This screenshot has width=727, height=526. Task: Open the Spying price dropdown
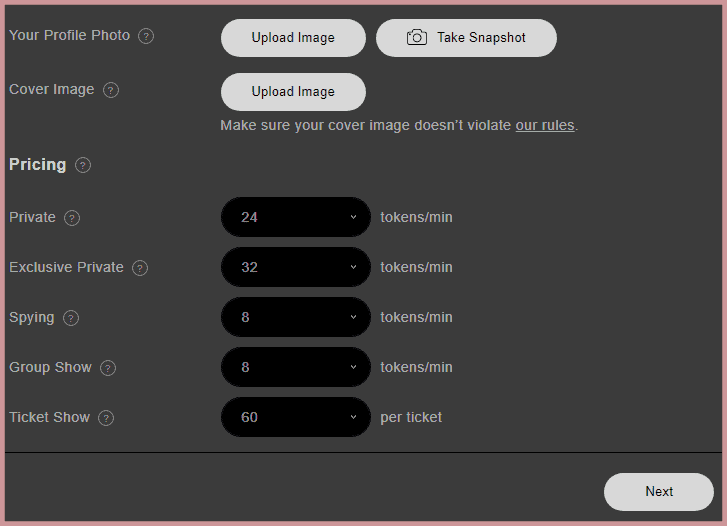(x=296, y=317)
